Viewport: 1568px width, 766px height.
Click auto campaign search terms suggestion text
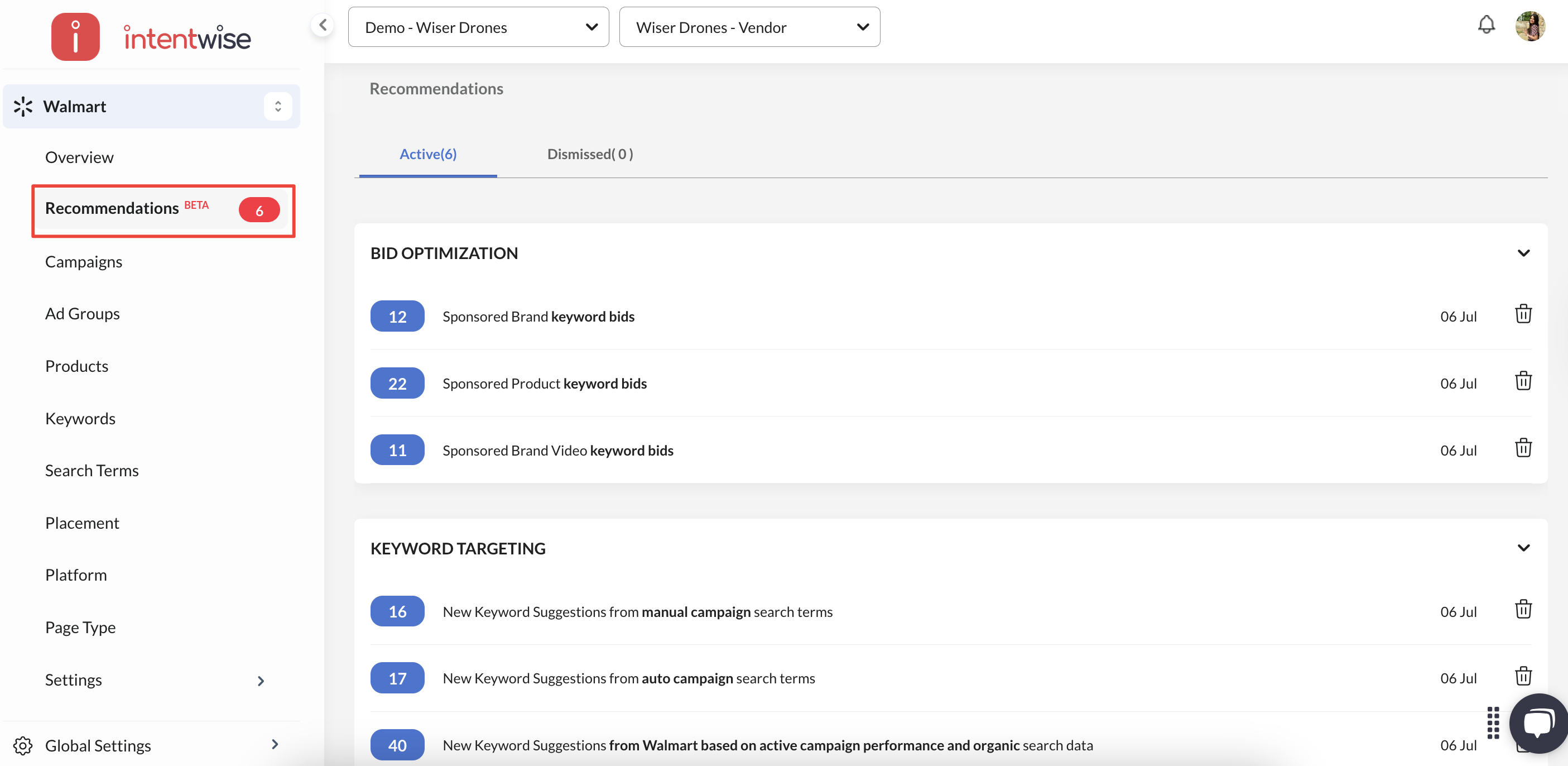(629, 678)
